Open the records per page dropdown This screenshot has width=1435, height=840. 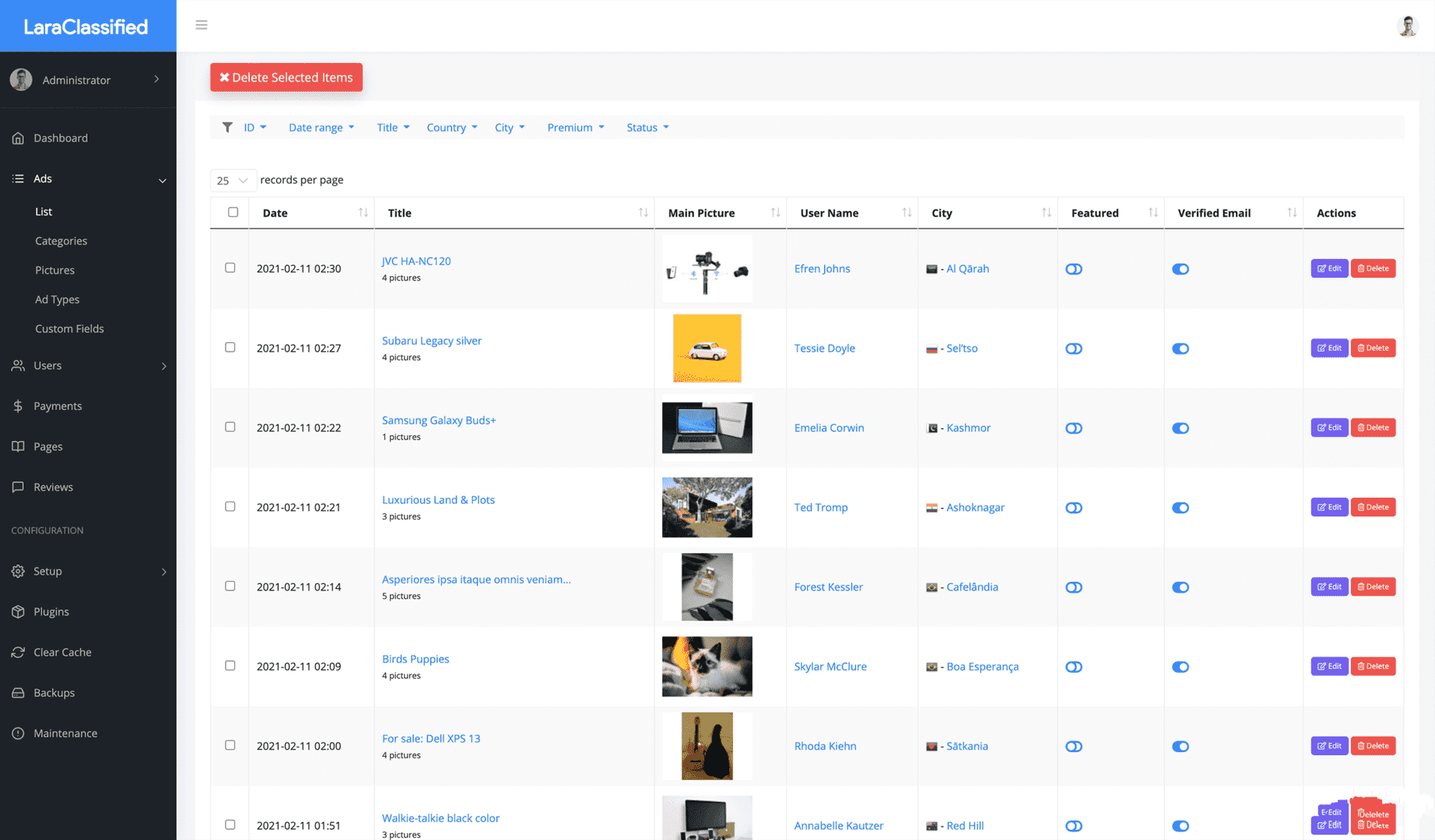pyautogui.click(x=232, y=180)
